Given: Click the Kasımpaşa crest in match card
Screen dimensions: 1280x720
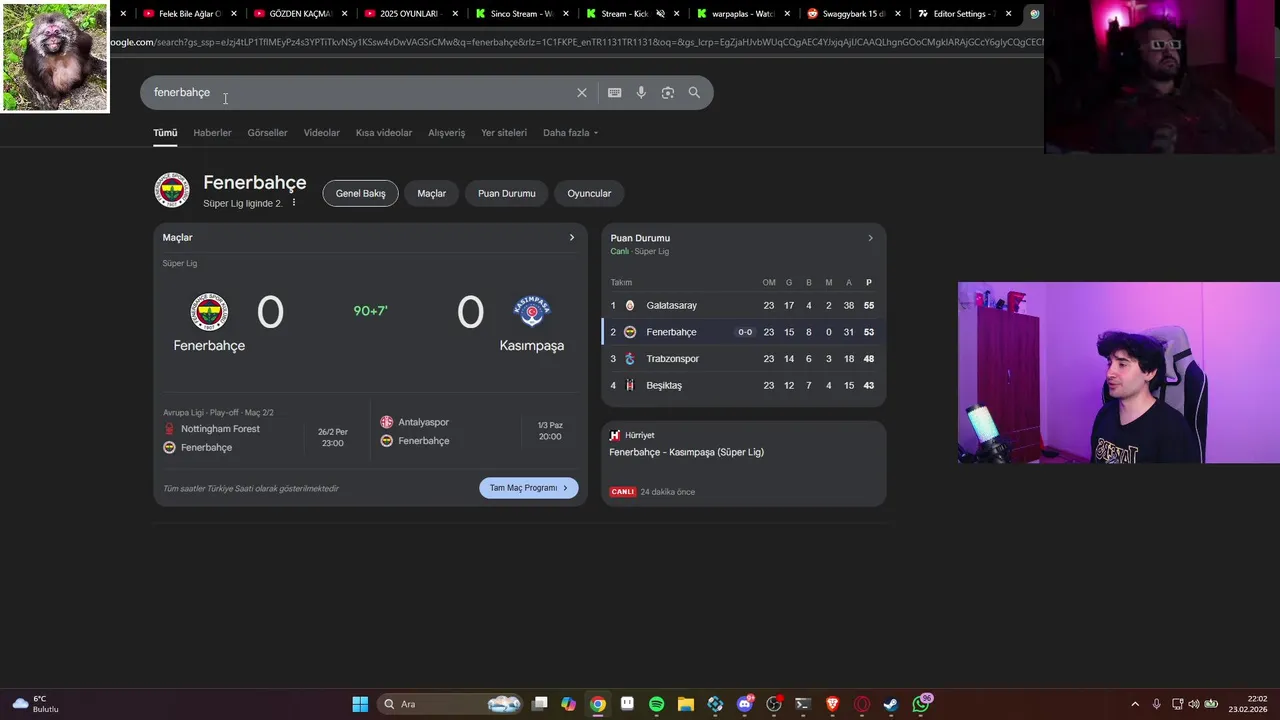Looking at the screenshot, I should point(532,312).
